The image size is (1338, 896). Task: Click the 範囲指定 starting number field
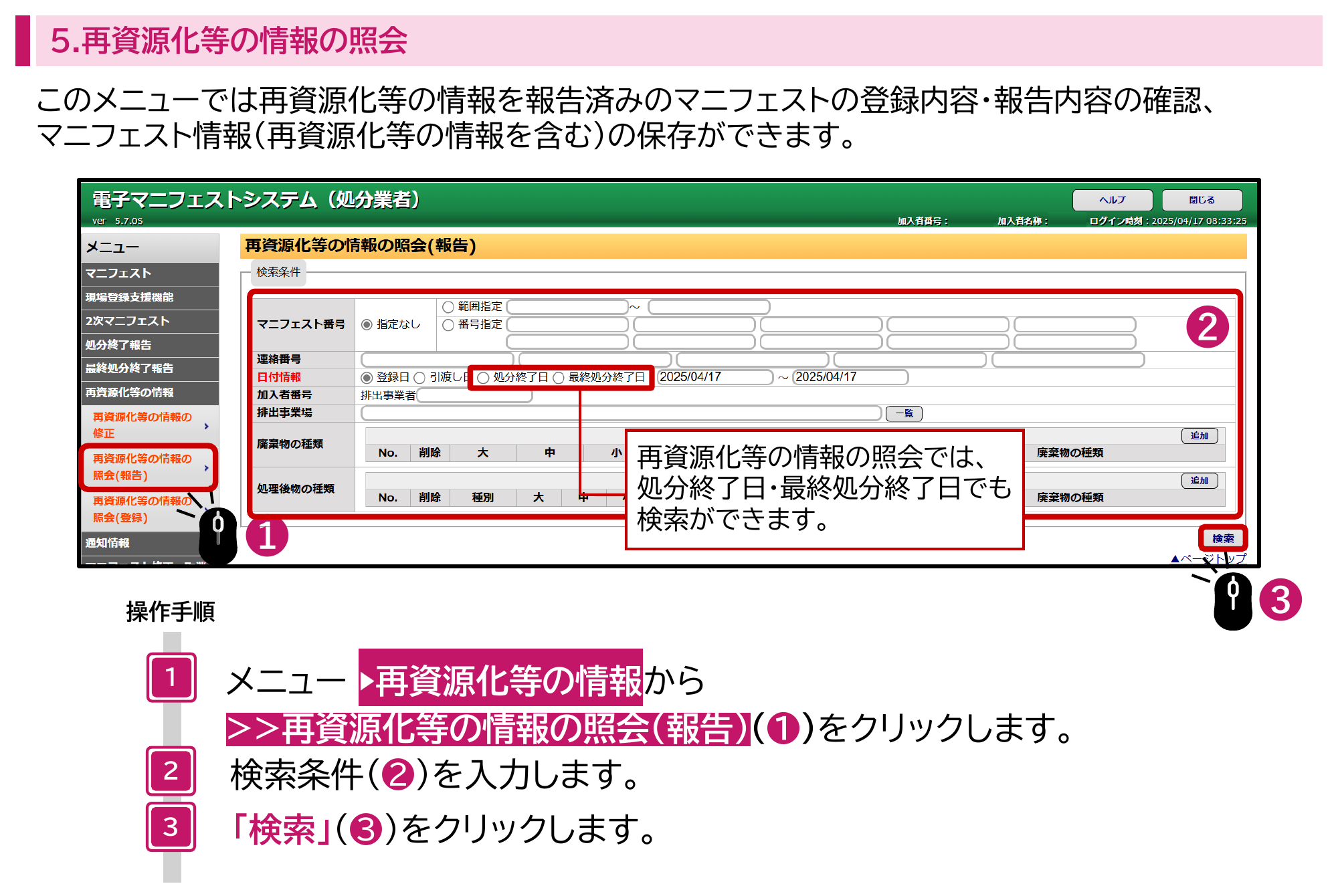567,307
